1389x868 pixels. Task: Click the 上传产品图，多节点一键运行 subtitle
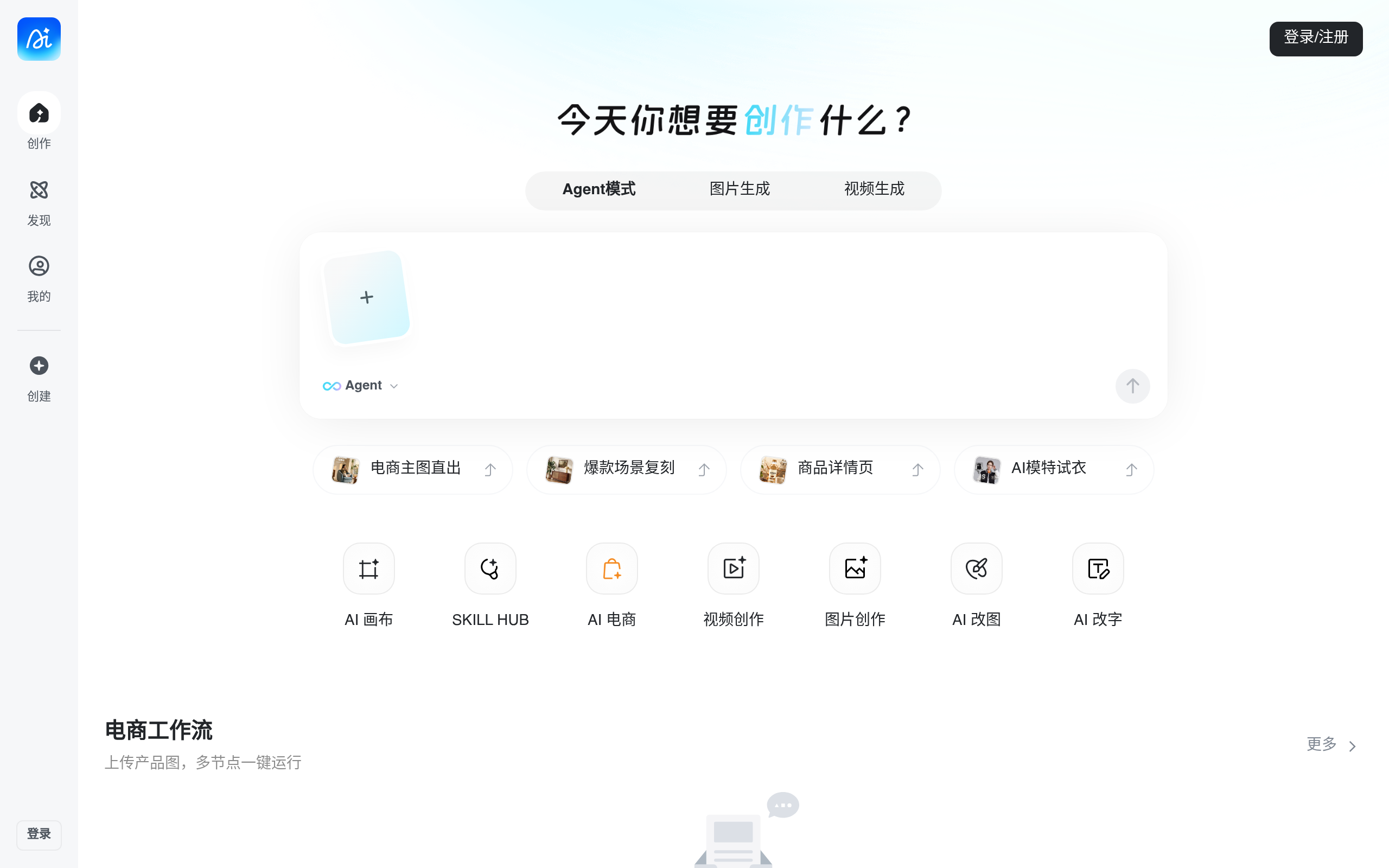tap(203, 762)
